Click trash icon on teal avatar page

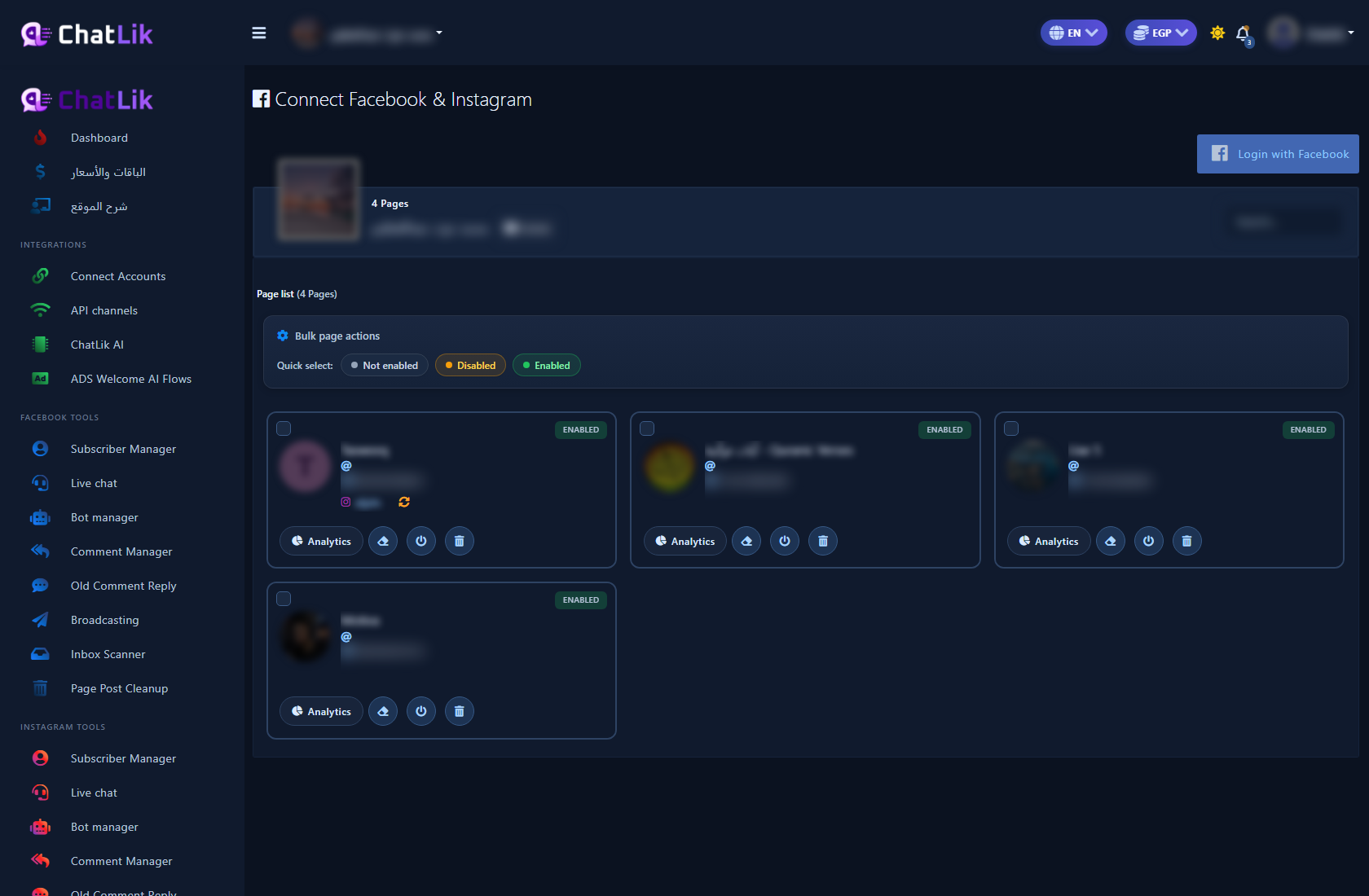[x=1187, y=541]
